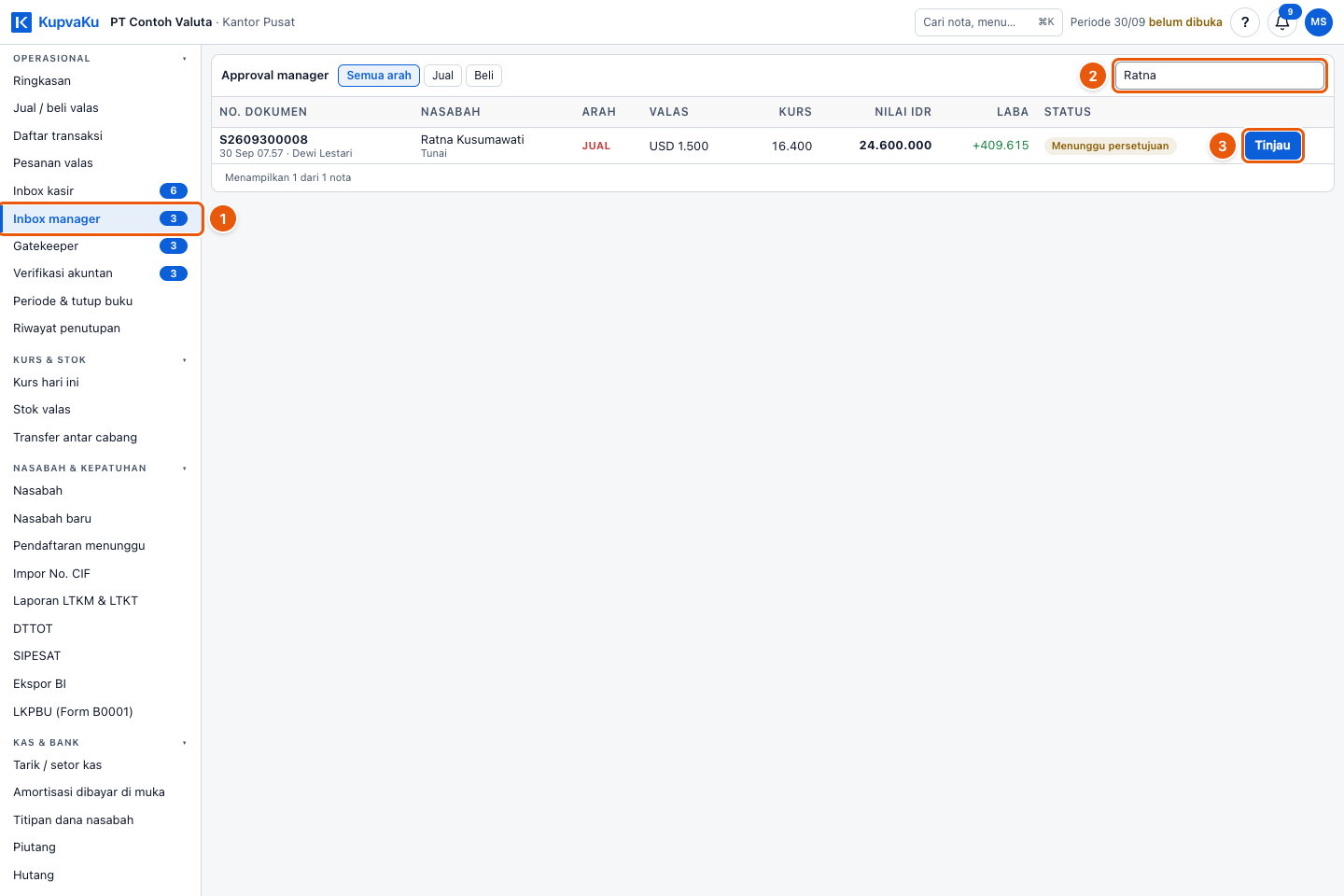Open Inbox manager in the sidebar
The image size is (1344, 896).
point(101,218)
